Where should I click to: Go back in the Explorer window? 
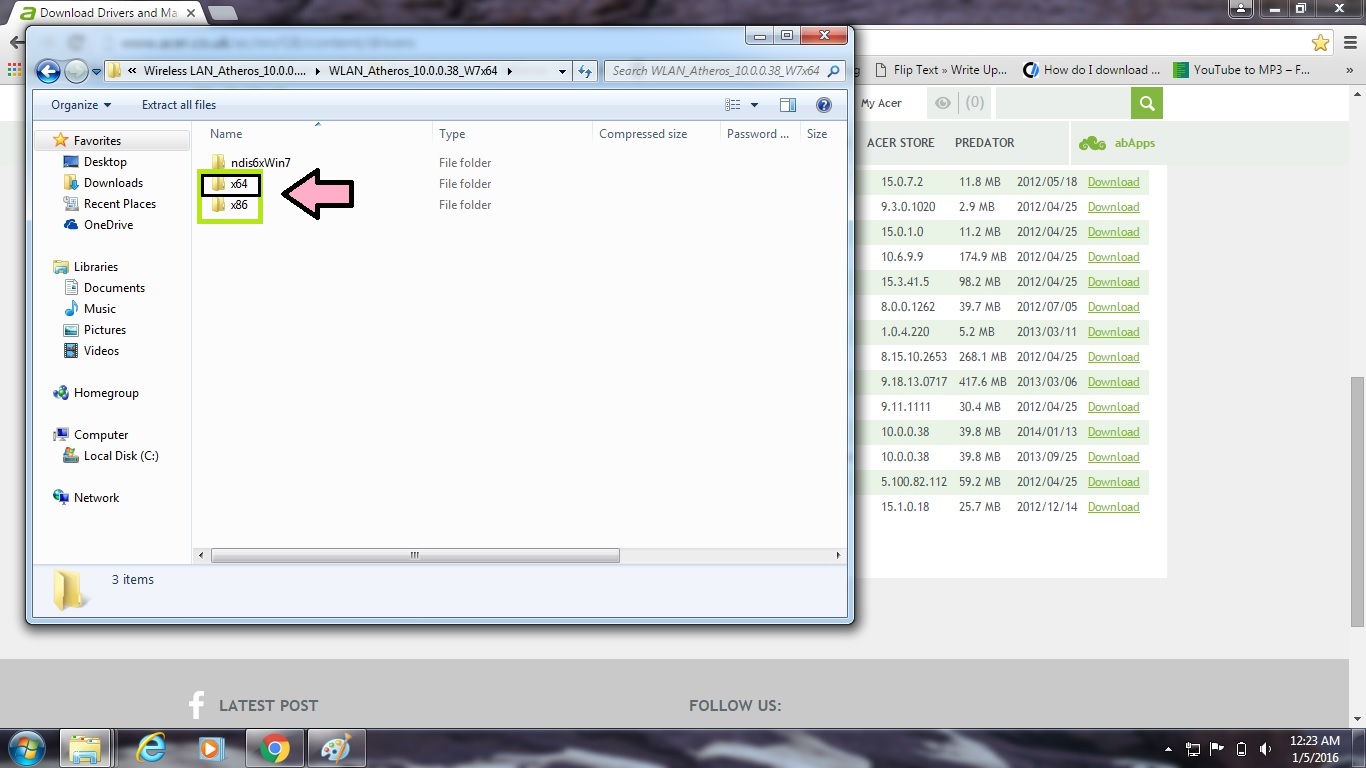click(x=48, y=71)
